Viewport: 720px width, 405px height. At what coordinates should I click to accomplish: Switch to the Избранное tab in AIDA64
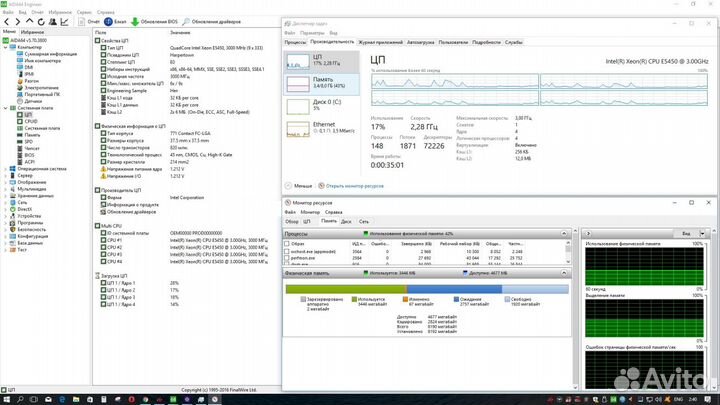(x=32, y=32)
